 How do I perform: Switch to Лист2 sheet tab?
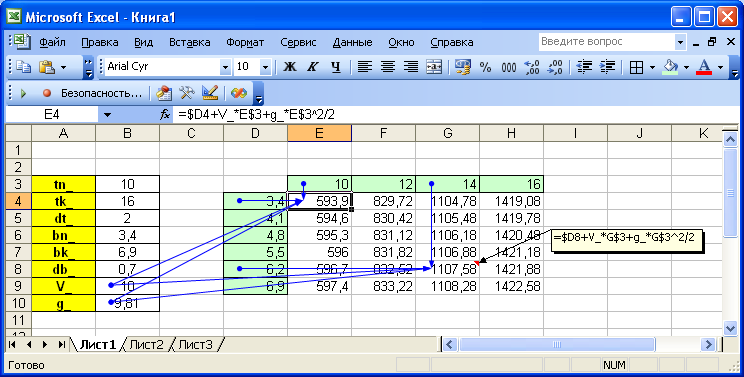146,345
